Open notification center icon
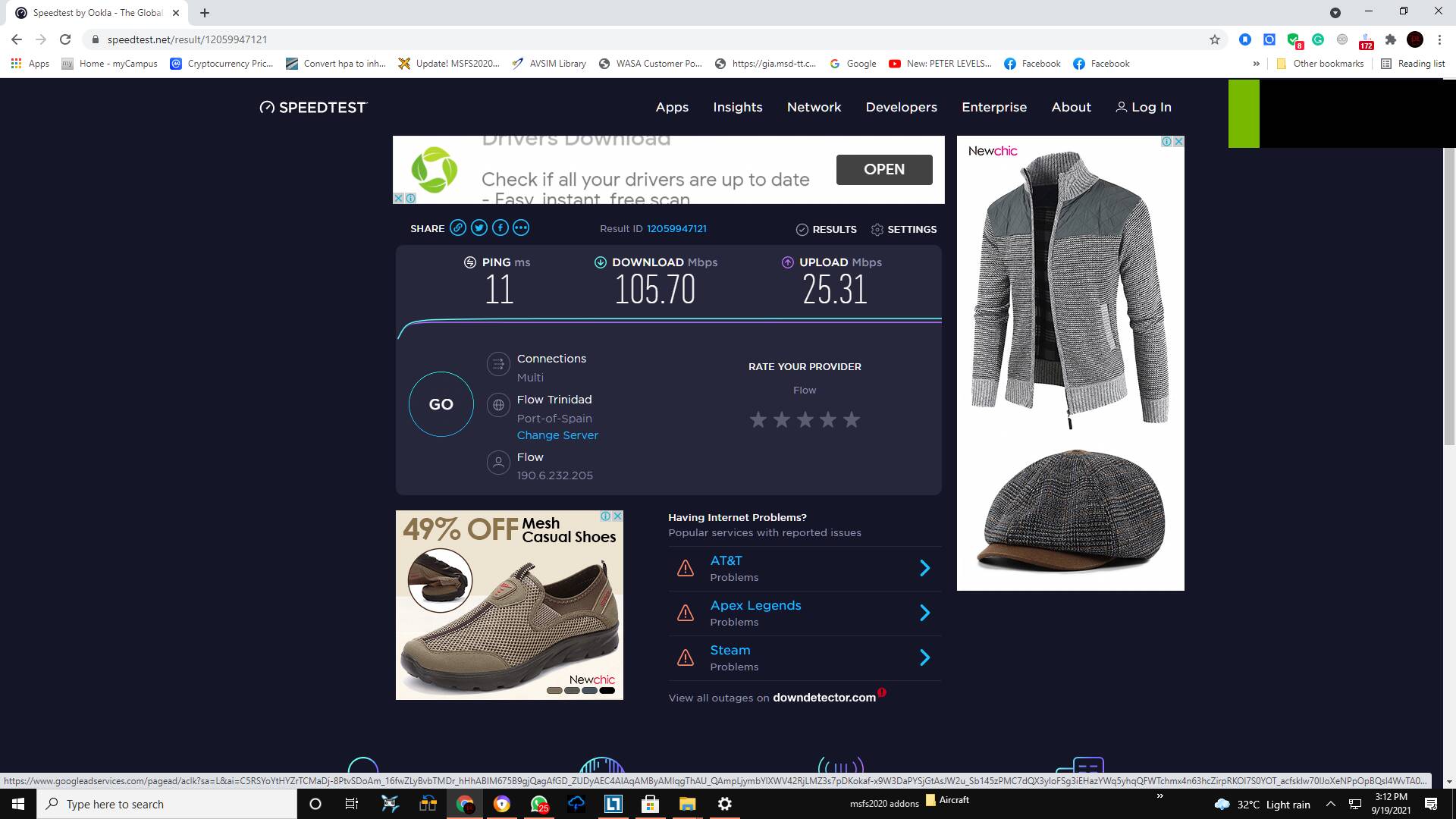This screenshot has height=819, width=1456. click(1431, 804)
